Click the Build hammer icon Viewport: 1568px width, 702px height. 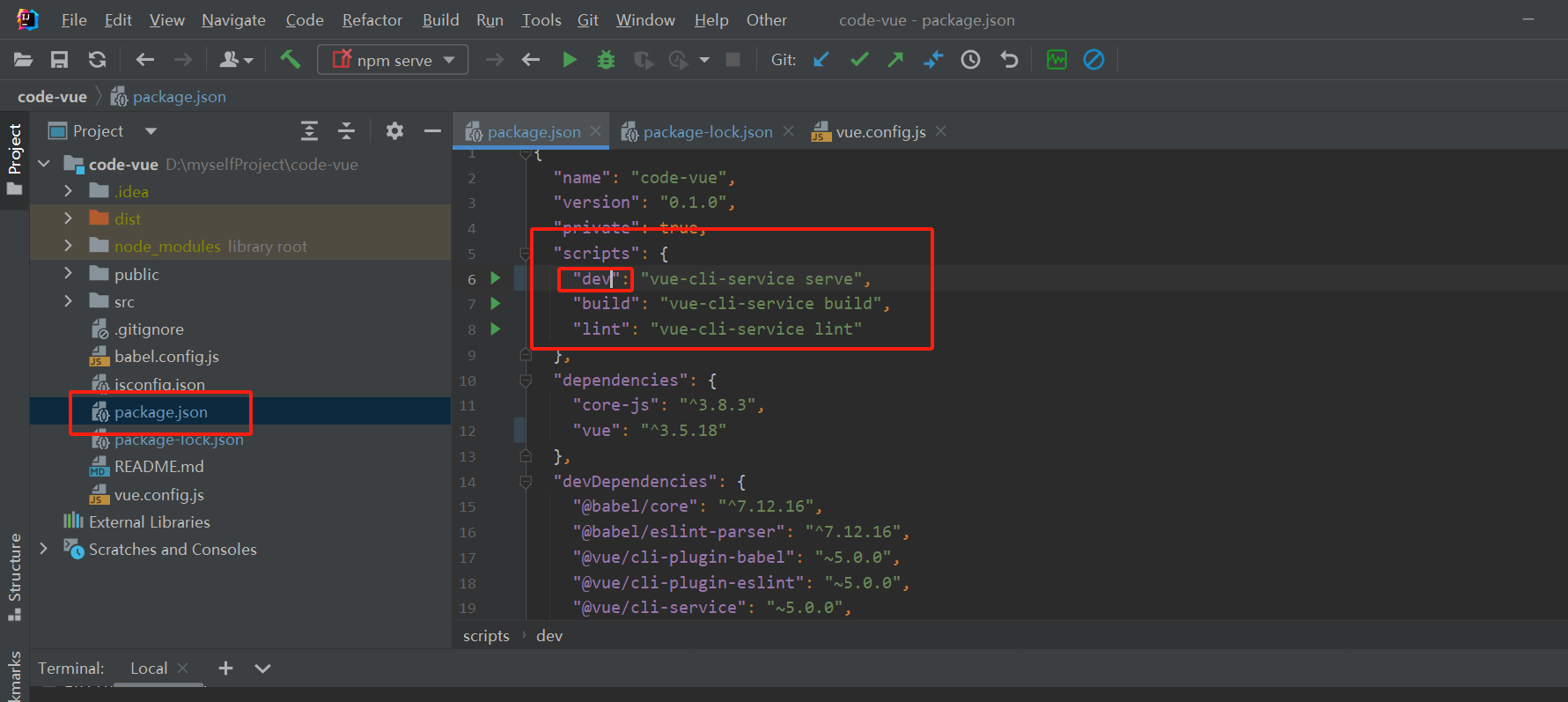[x=290, y=60]
